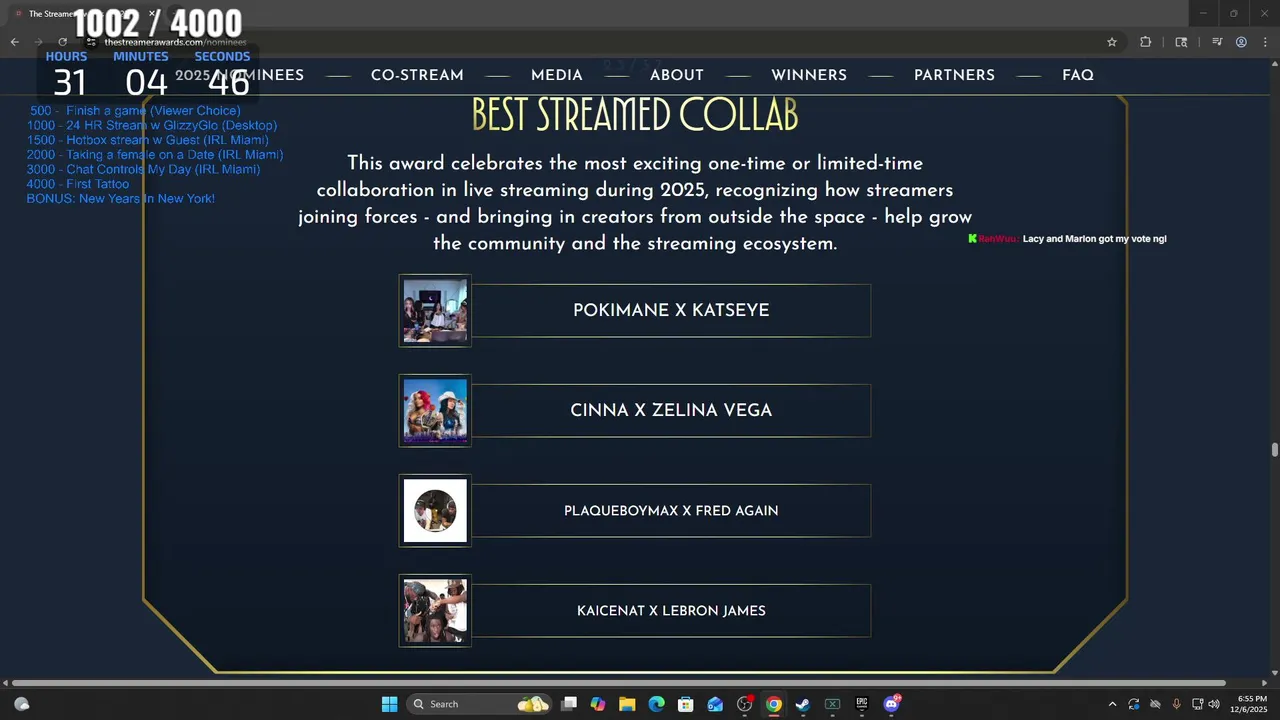Click the vertical scrollbar down arrow
This screenshot has width=1280, height=720.
1274,672
